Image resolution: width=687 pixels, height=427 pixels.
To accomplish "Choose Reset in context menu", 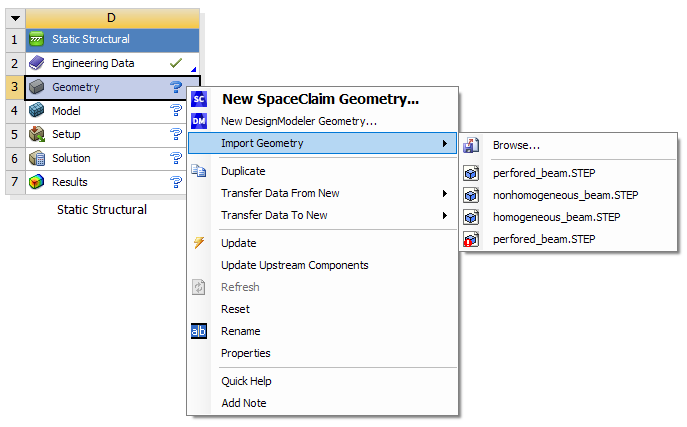I will [323, 309].
